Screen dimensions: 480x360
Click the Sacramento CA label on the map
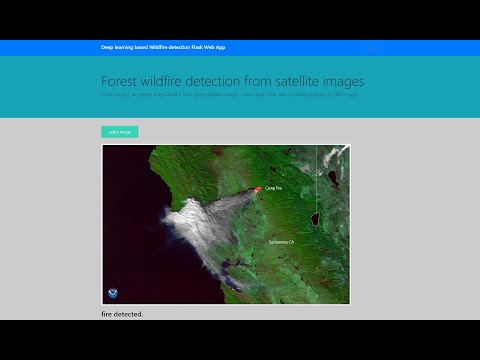(282, 242)
